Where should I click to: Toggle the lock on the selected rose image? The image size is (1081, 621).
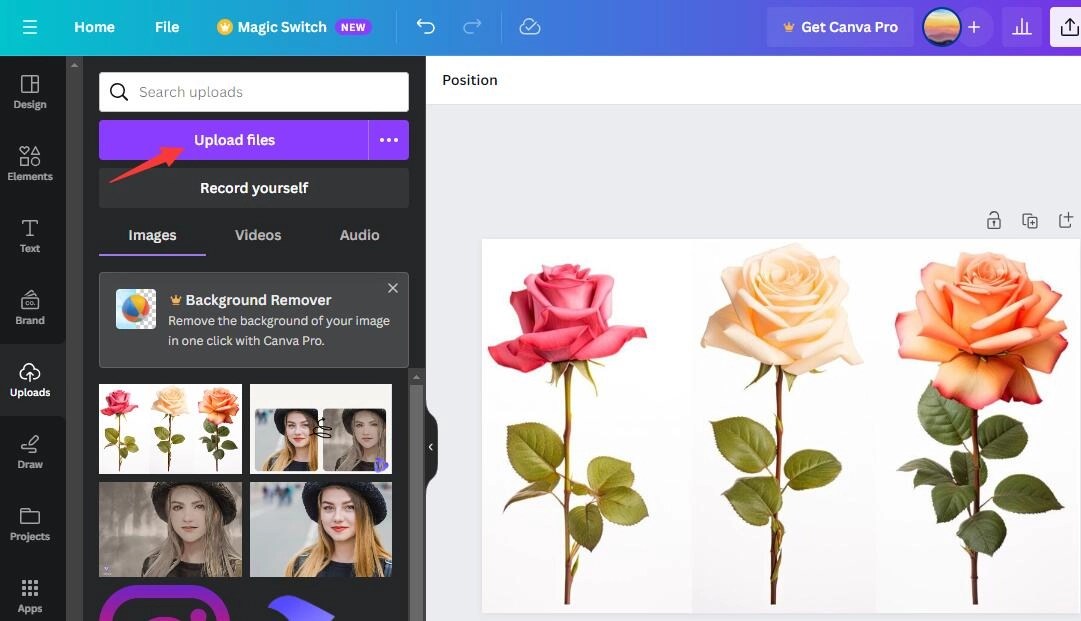pos(994,220)
